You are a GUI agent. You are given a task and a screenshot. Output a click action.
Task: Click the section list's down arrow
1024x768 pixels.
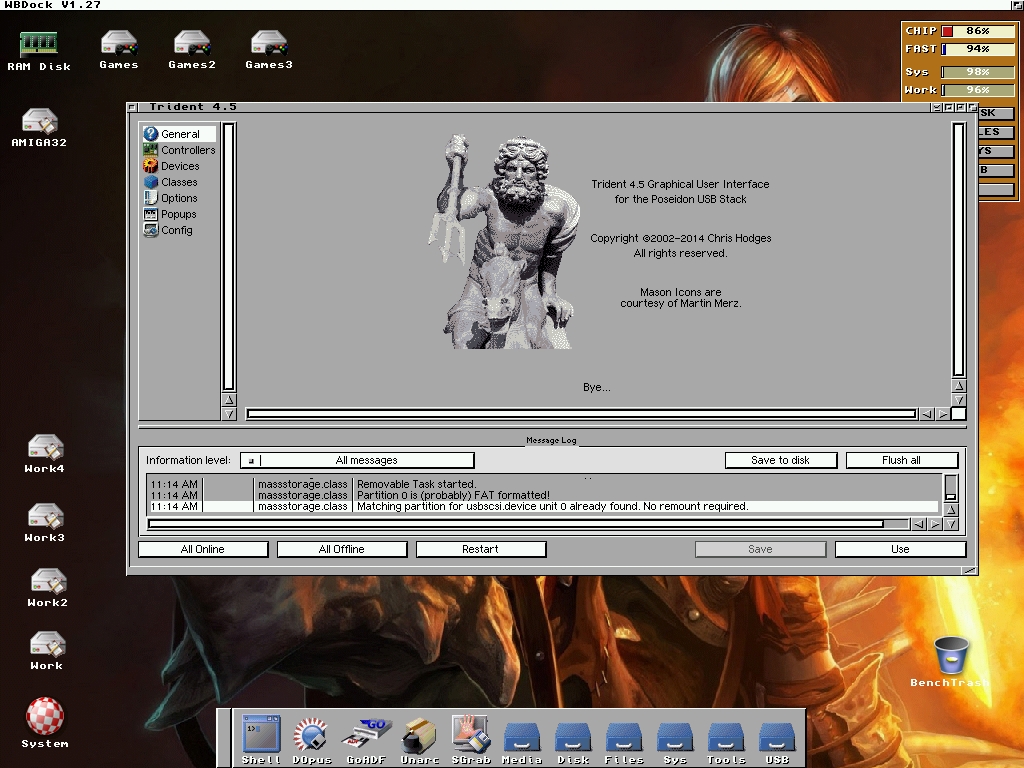(229, 413)
